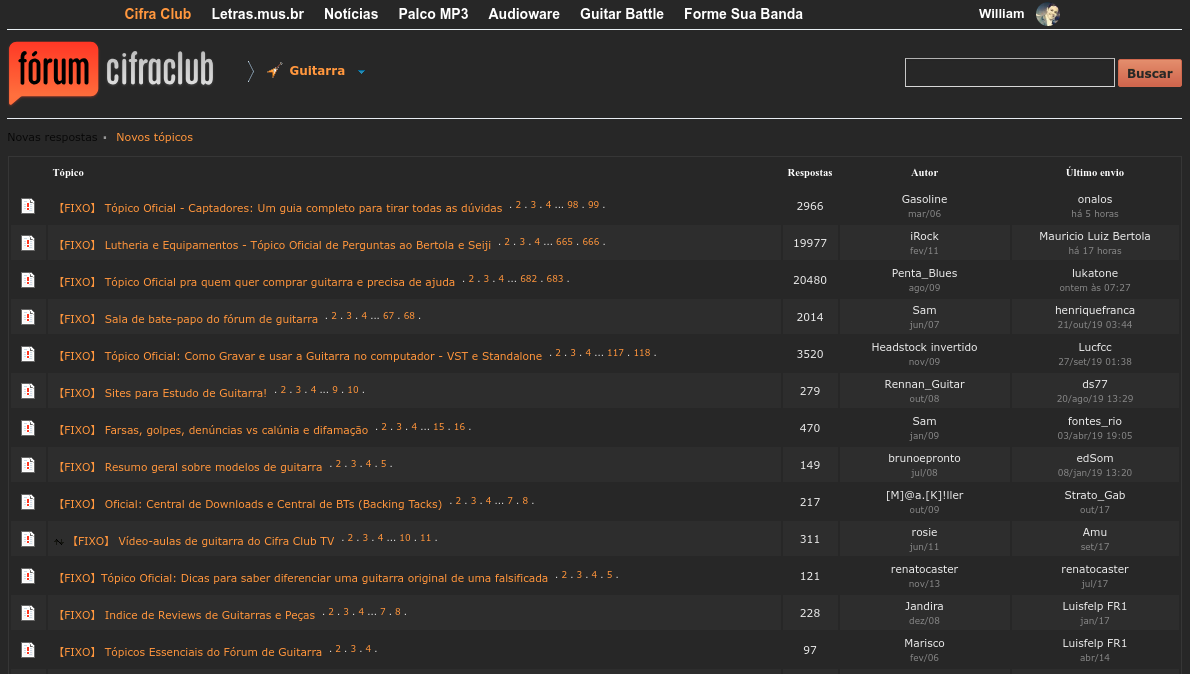Image resolution: width=1190 pixels, height=674 pixels.
Task: Open author Gasoline's profile link
Action: click(924, 199)
